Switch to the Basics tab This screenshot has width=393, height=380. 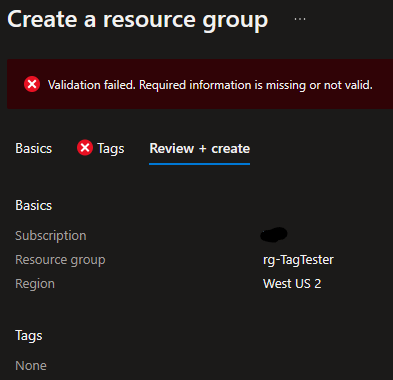click(34, 148)
